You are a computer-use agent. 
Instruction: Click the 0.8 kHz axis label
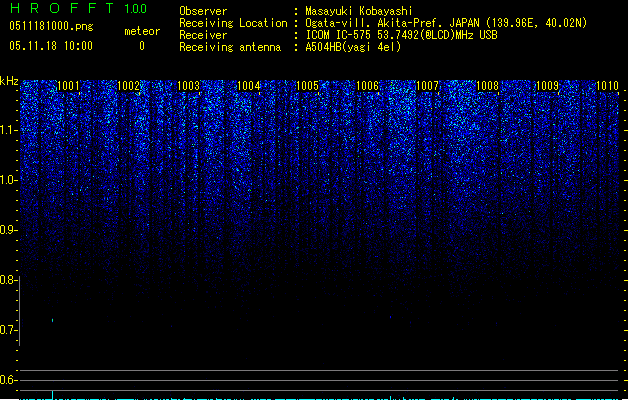(x=8, y=280)
